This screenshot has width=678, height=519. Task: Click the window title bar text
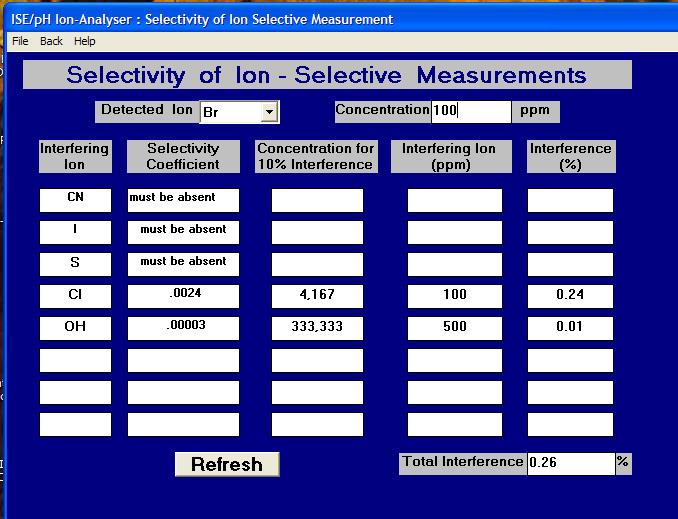coord(202,19)
